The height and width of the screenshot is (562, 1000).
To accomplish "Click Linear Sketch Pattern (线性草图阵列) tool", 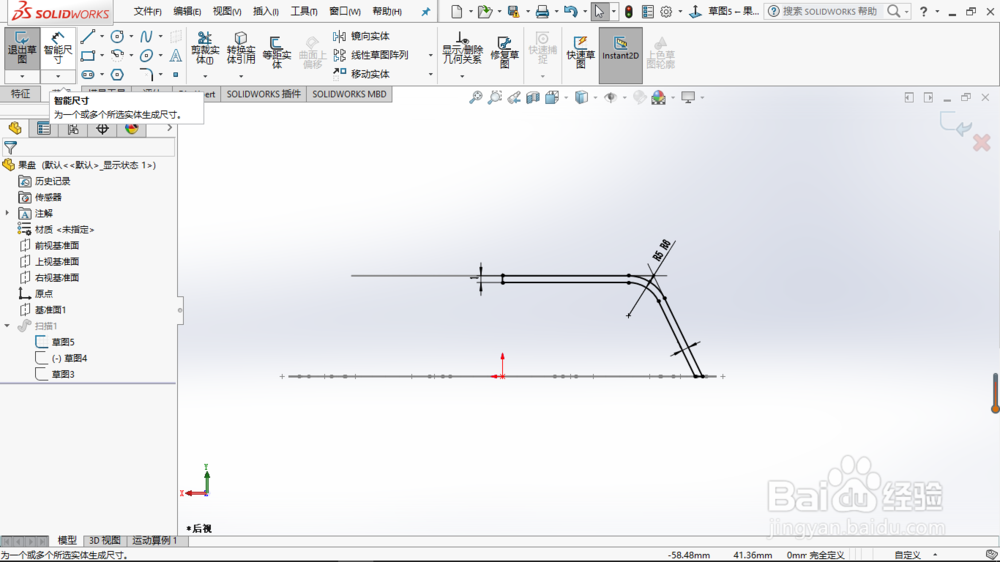I will (371, 55).
